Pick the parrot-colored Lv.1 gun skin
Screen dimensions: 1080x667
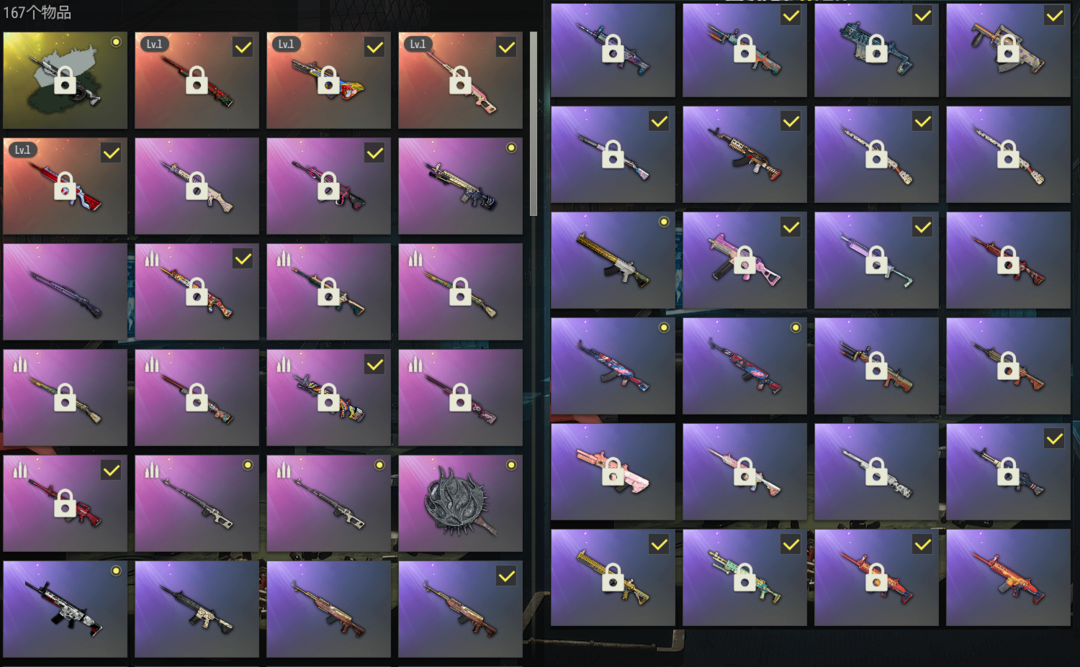(329, 80)
